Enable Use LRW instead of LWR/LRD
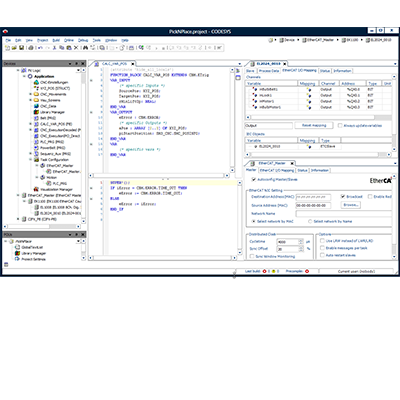 pyautogui.click(x=322, y=241)
